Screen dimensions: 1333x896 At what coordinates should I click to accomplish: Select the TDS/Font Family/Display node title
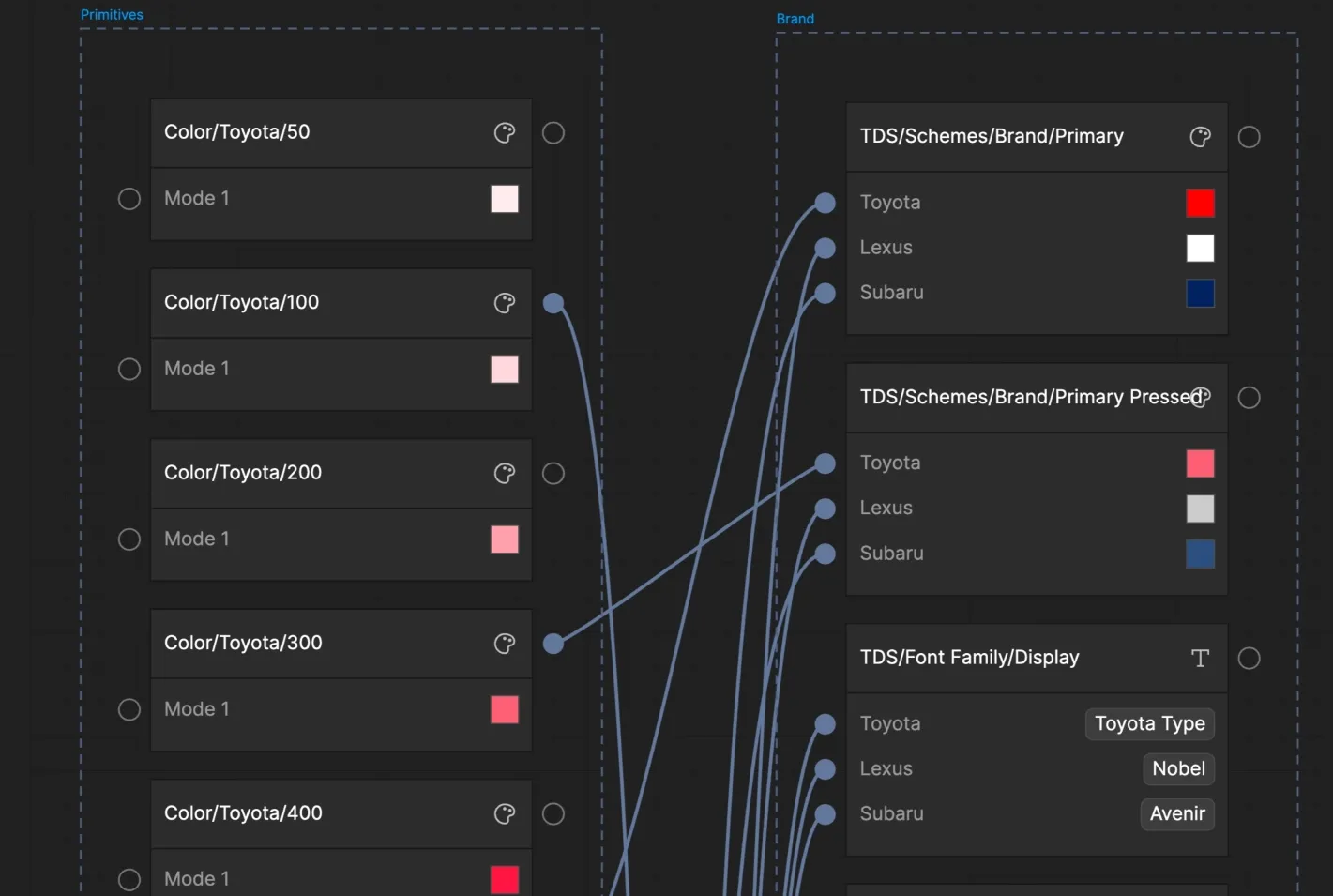pos(970,658)
